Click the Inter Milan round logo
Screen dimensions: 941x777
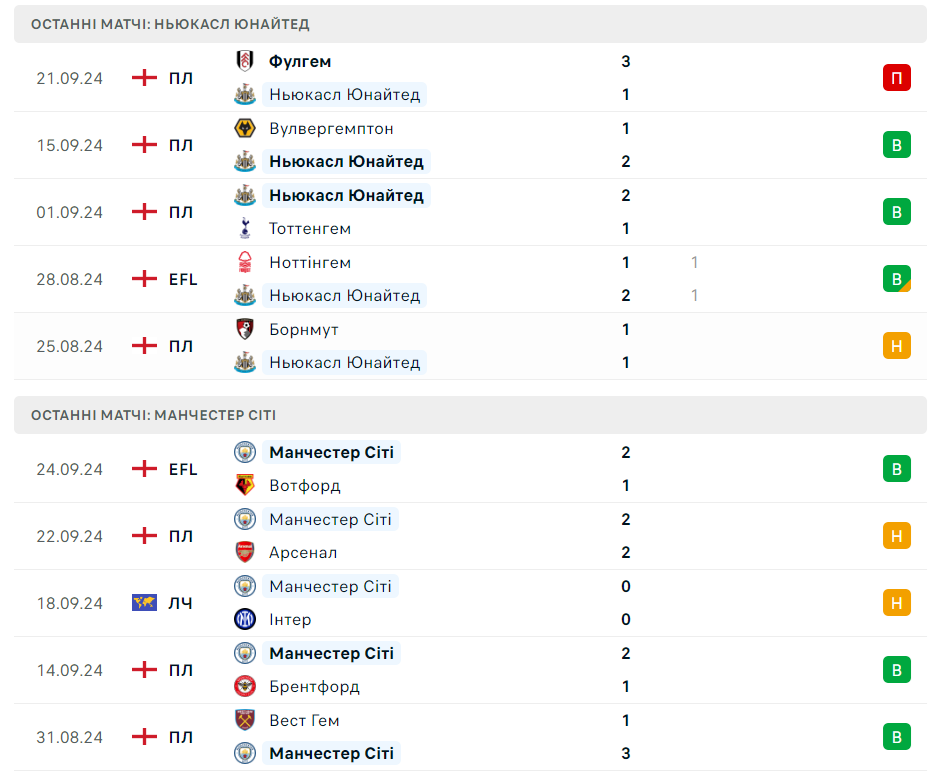(x=245, y=619)
